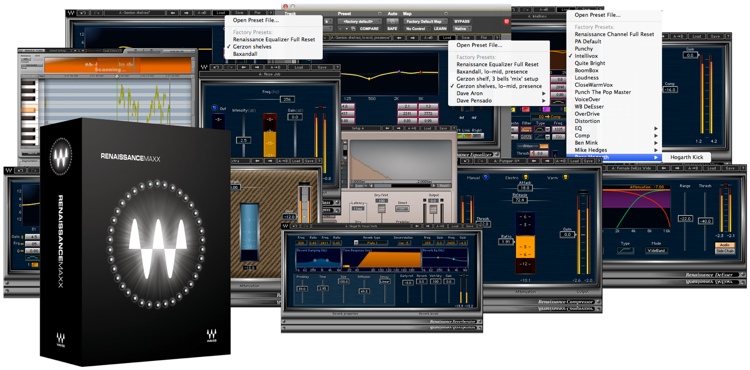
Task: Click the BYPASS button
Action: [462, 21]
